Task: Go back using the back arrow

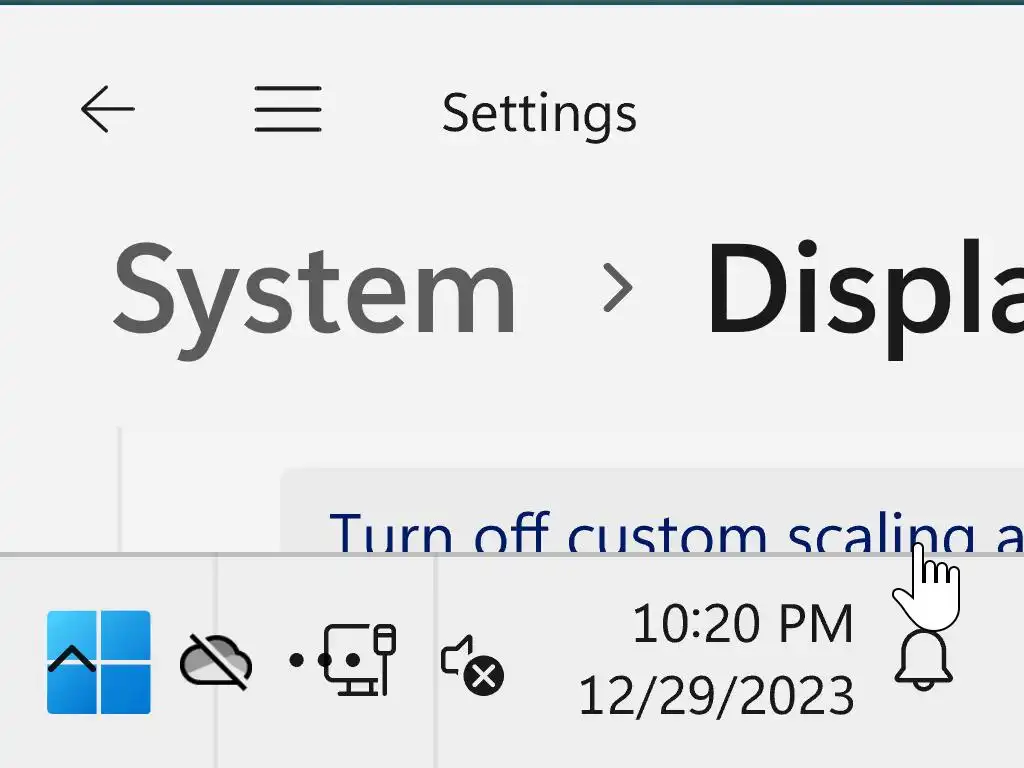Action: click(107, 109)
